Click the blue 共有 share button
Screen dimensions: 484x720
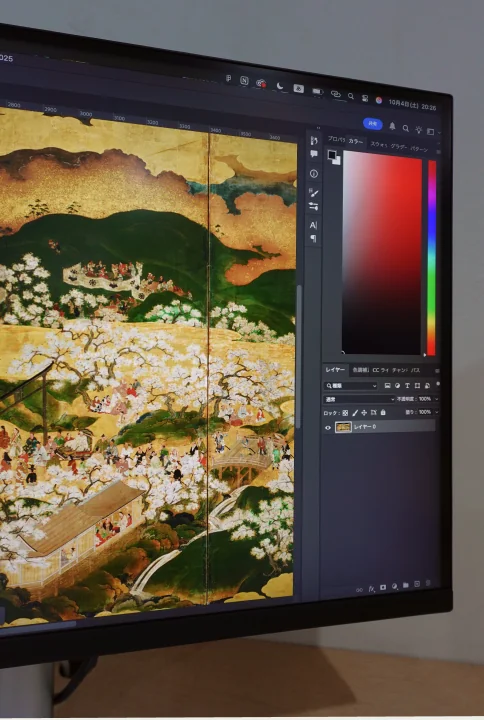tap(372, 124)
